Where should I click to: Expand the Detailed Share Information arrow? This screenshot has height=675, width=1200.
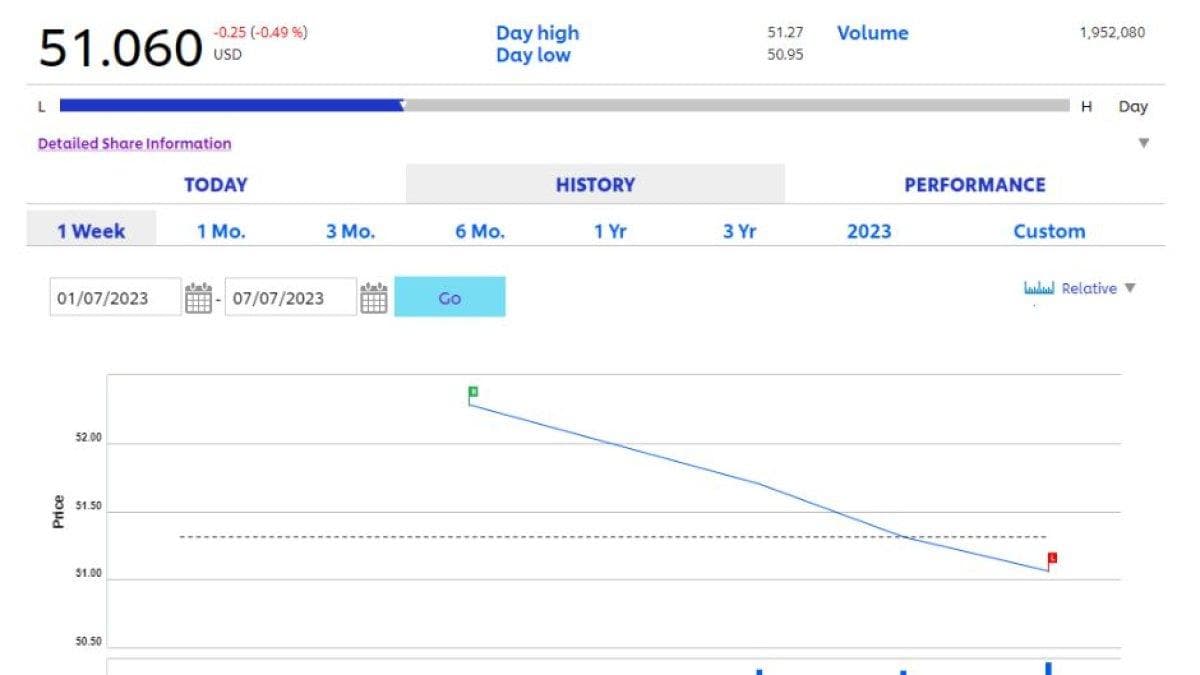point(1144,143)
